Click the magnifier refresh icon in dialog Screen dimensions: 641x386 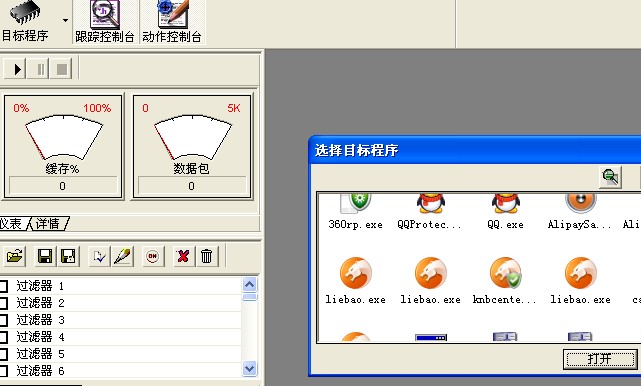pos(610,177)
